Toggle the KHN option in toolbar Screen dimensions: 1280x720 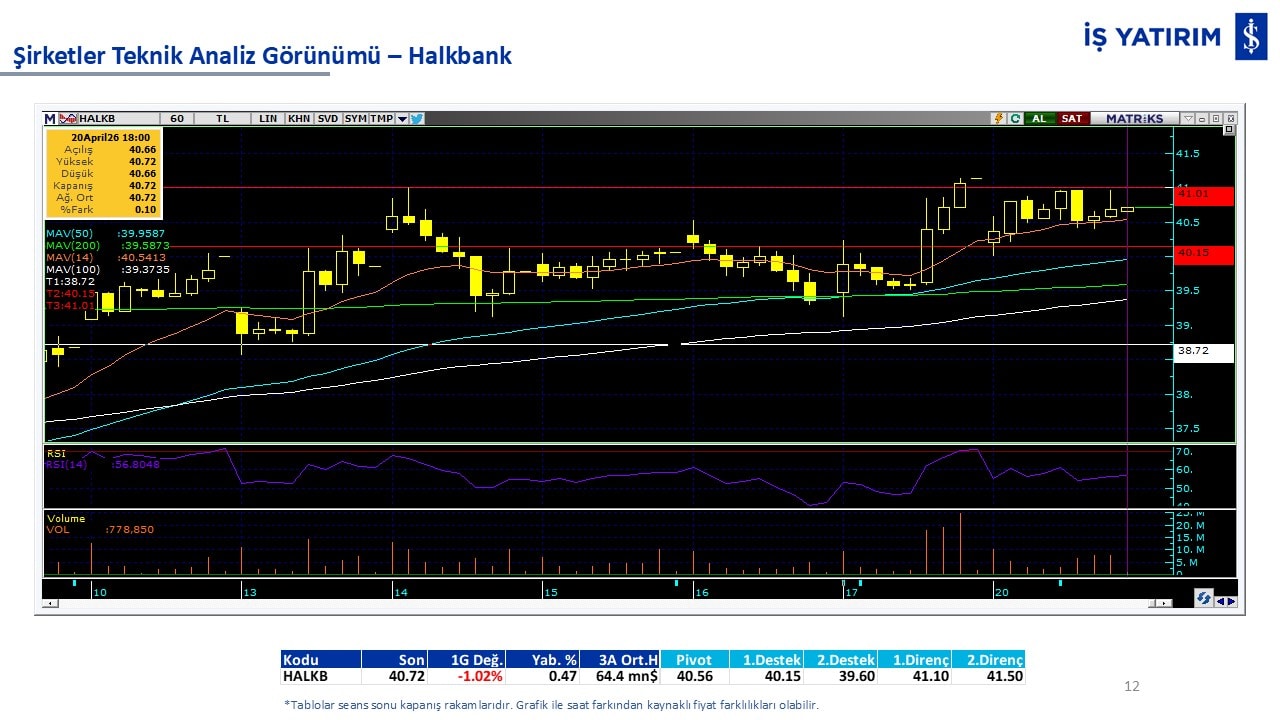298,118
